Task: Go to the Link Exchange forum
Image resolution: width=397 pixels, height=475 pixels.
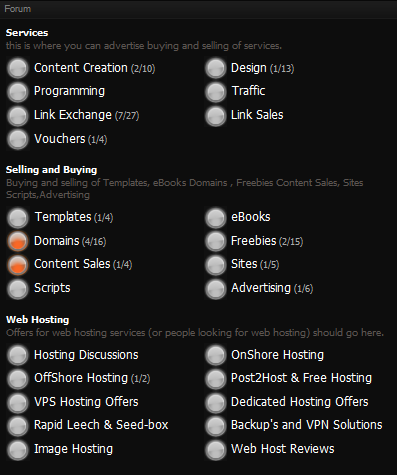Action: (73, 115)
